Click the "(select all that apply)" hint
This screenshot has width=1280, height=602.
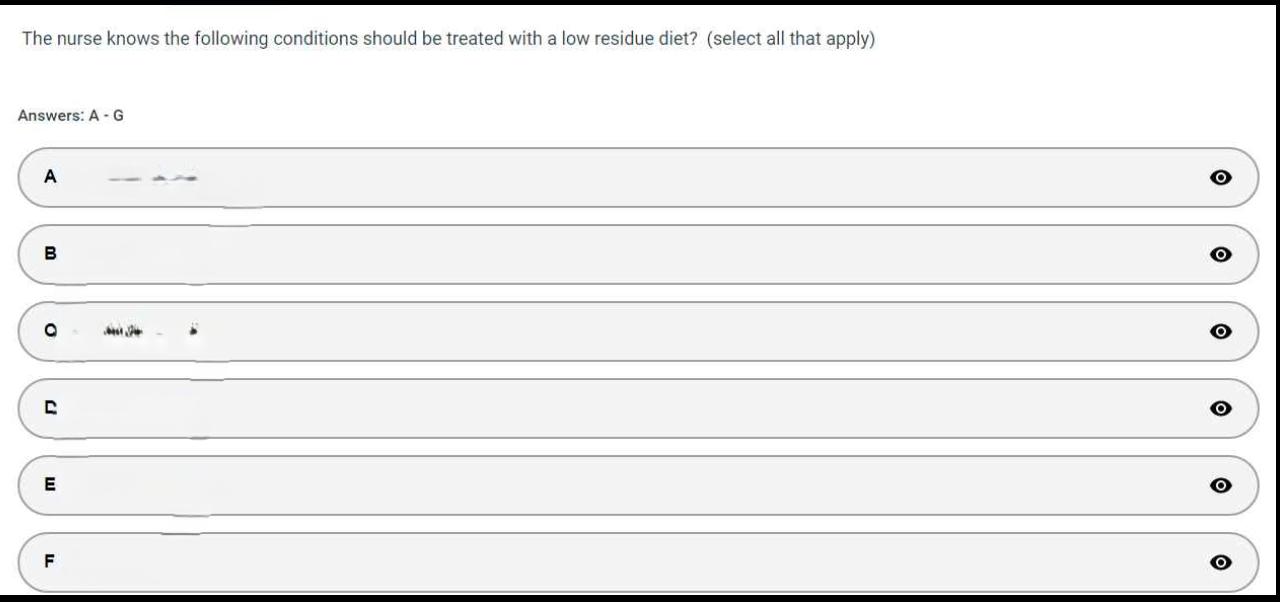(x=790, y=40)
